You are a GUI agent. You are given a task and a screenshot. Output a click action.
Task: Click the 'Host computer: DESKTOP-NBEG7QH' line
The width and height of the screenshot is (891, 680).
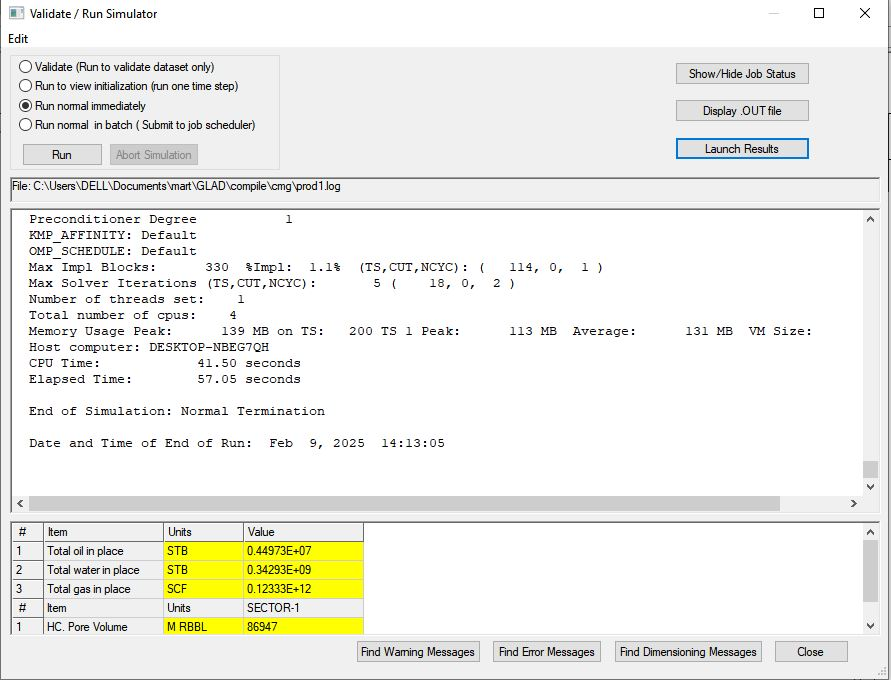149,347
